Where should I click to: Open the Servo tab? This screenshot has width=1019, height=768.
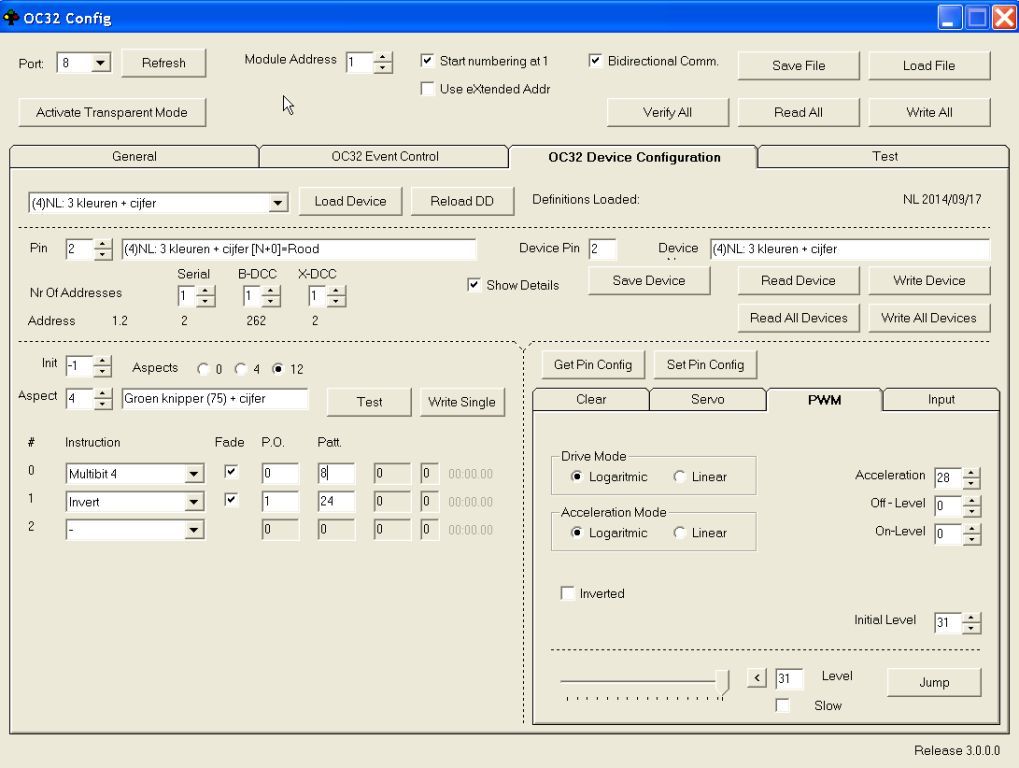point(707,399)
